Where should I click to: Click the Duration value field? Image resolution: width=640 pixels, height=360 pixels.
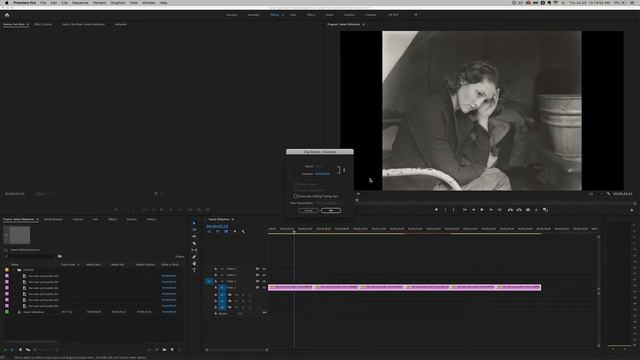pos(322,174)
